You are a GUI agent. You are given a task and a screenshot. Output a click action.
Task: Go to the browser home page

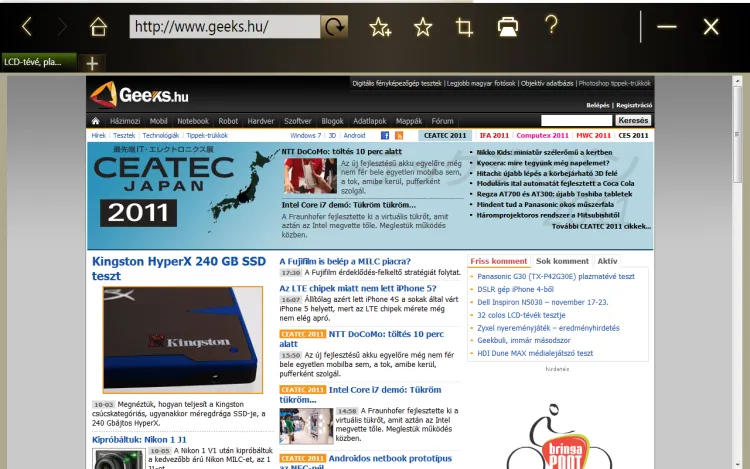coord(98,27)
